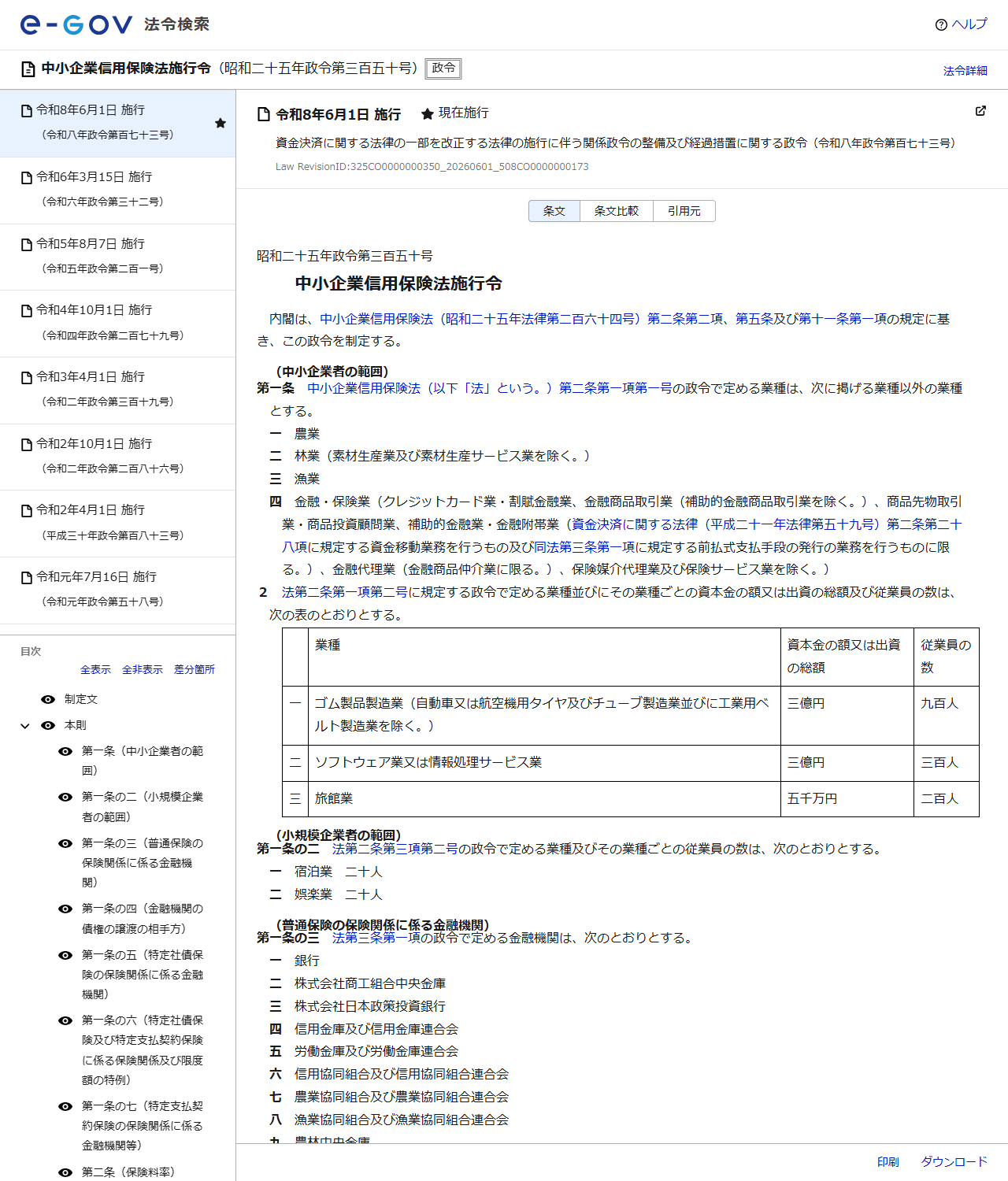This screenshot has width=1008, height=1181.
Task: Click the ダウンロード link
Action: [x=954, y=1162]
